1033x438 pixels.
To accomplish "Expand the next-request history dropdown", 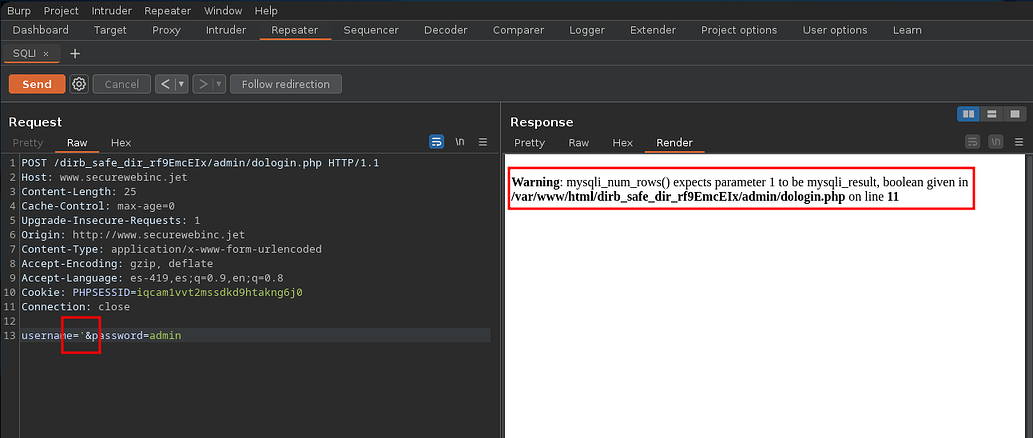I will tap(218, 84).
